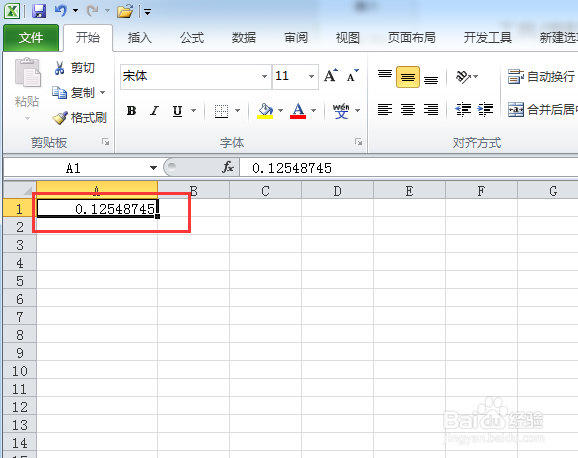Toggle bold formatting
578x458 pixels.
tap(131, 111)
